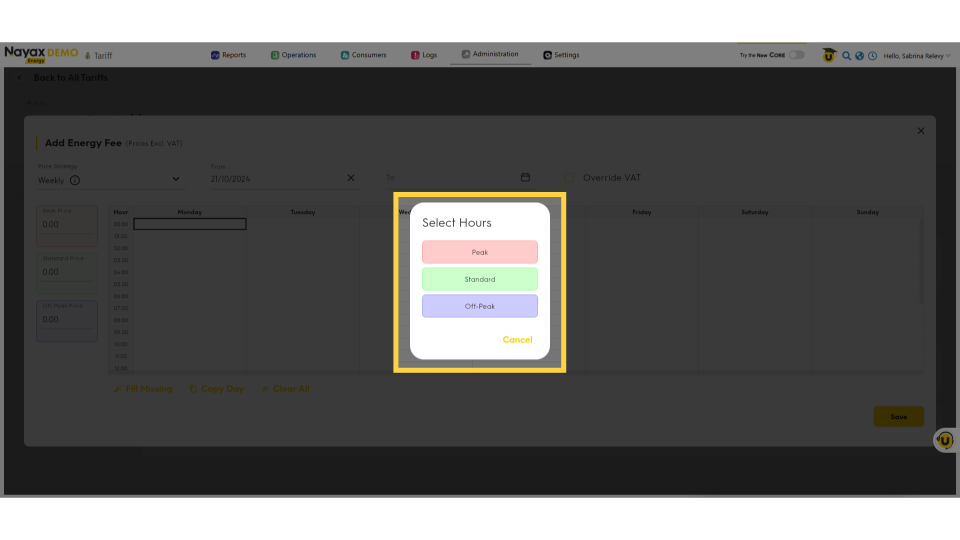Click the floating help widget icon
Screen dimensions: 960x540
[x=945, y=440]
